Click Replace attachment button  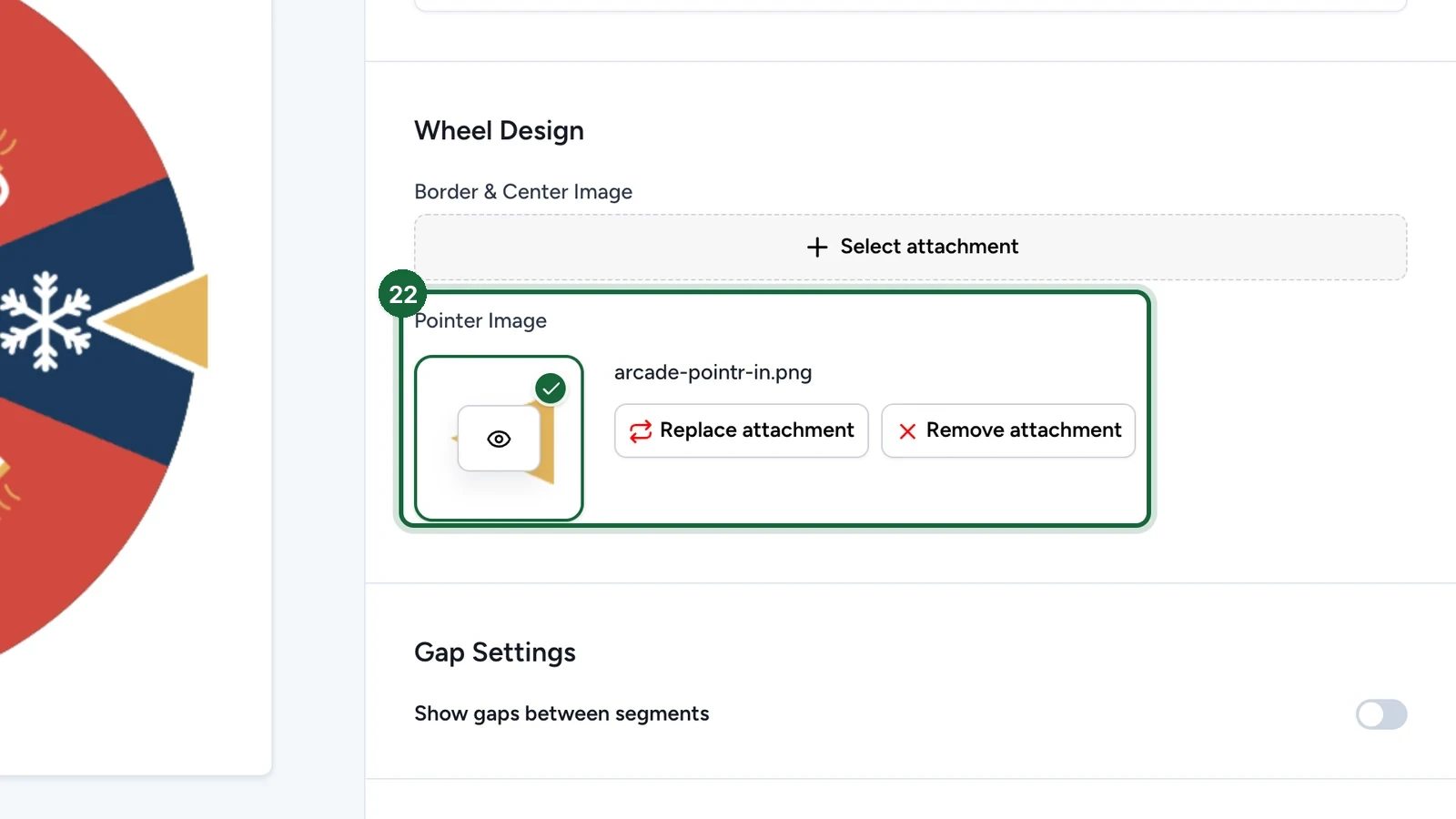742,430
